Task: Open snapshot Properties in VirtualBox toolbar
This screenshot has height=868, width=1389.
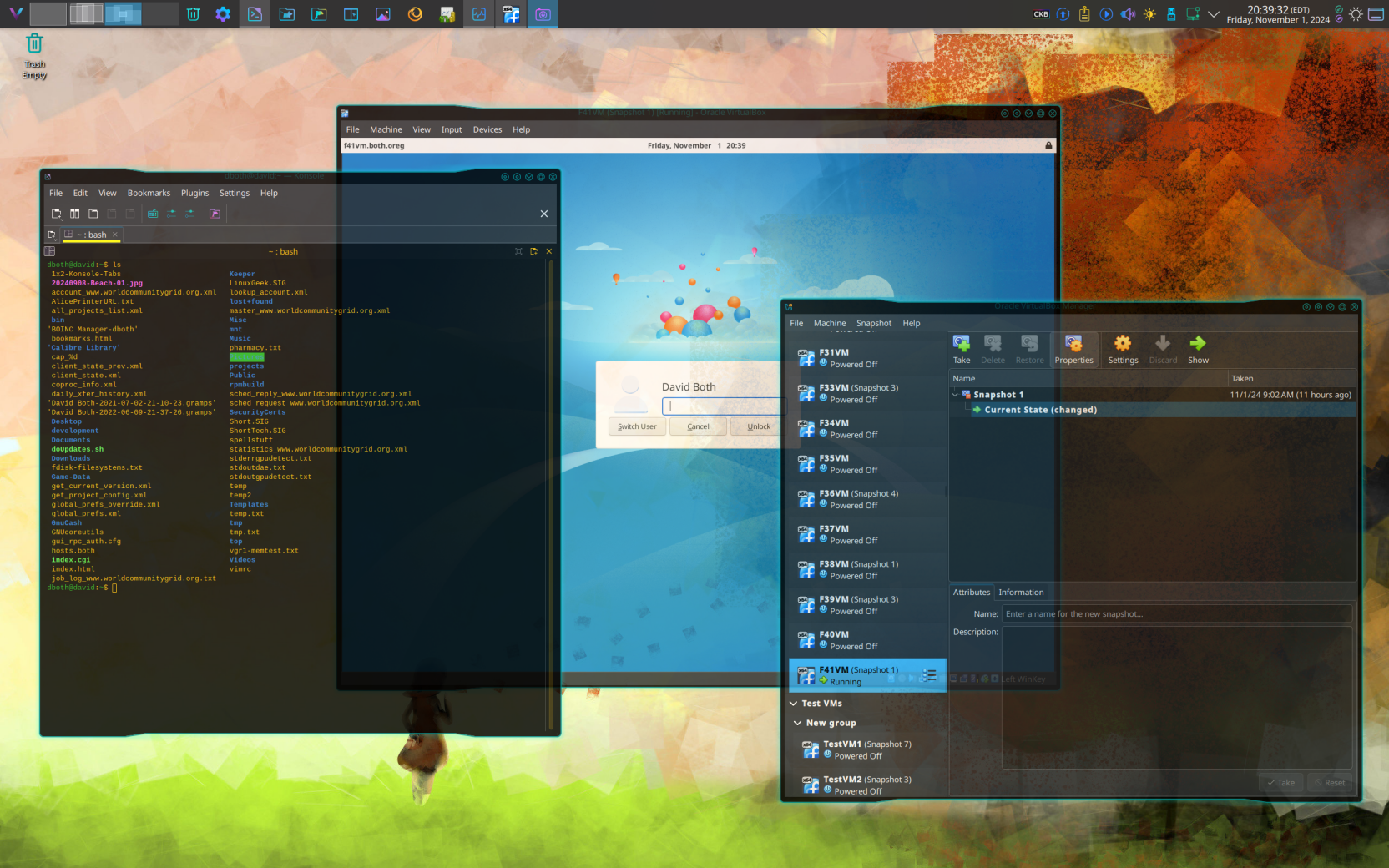Action: coord(1073,349)
